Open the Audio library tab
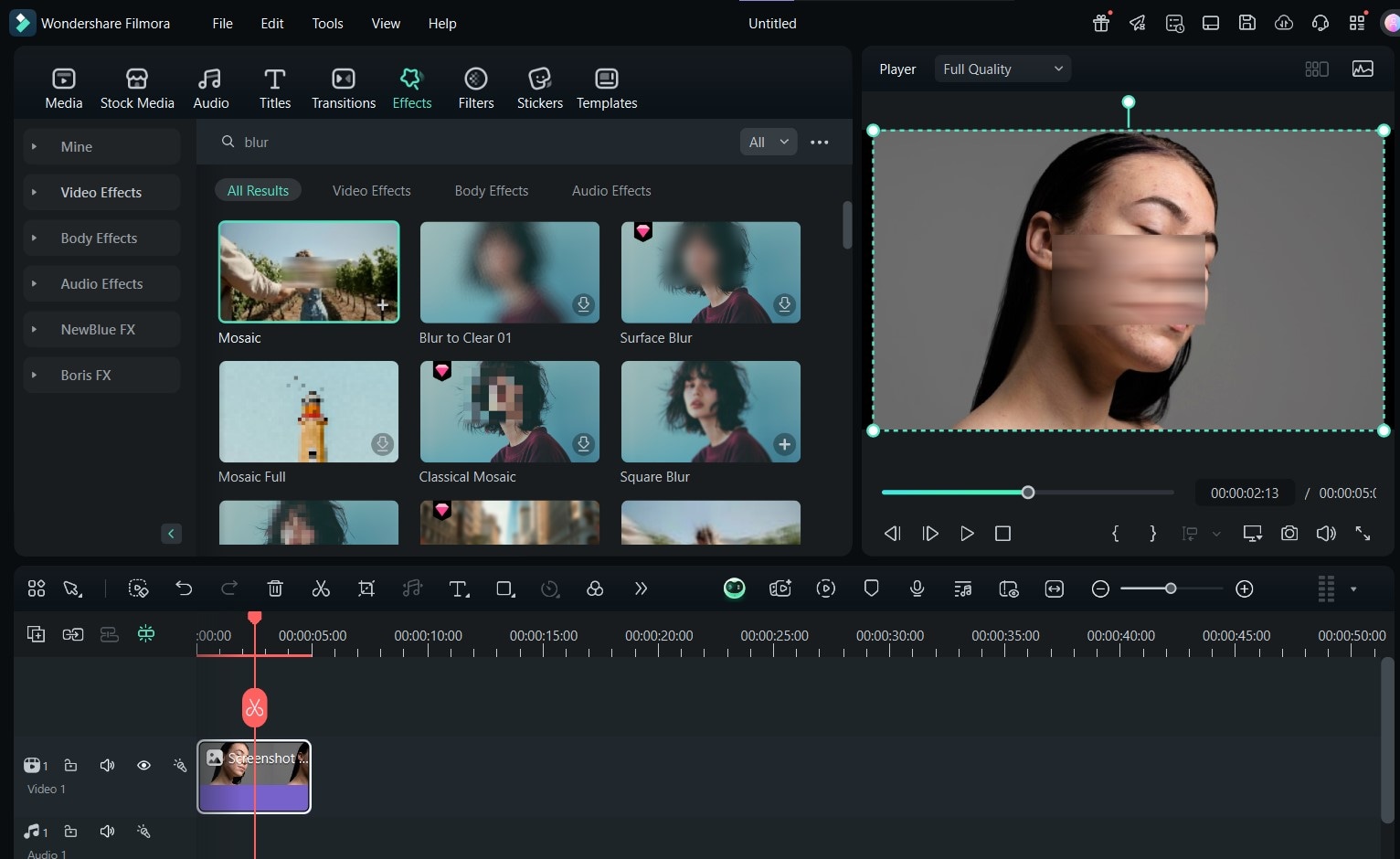This screenshot has height=859, width=1400. [211, 89]
